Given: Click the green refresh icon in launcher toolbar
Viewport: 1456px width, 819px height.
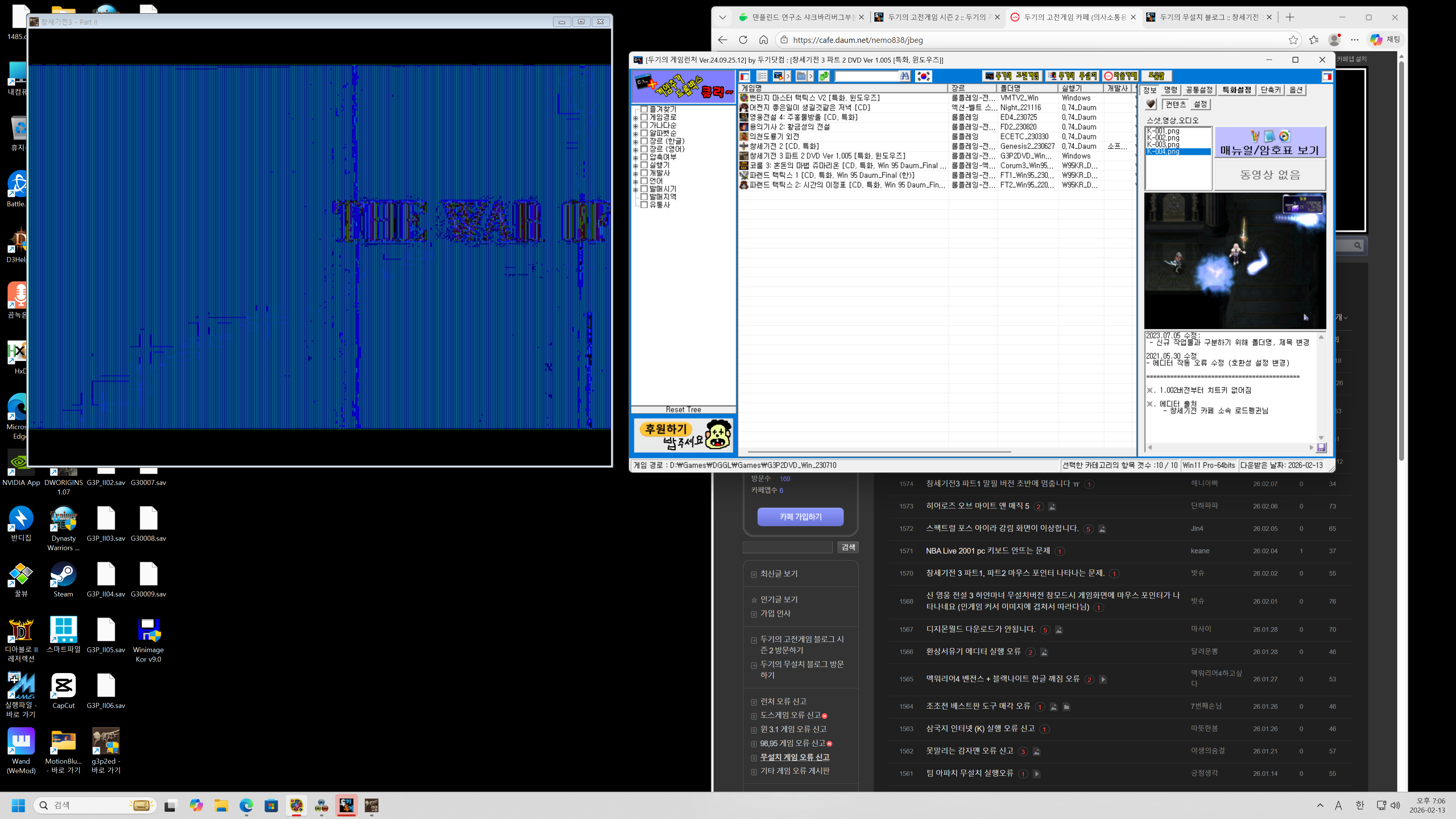Looking at the screenshot, I should (x=824, y=76).
